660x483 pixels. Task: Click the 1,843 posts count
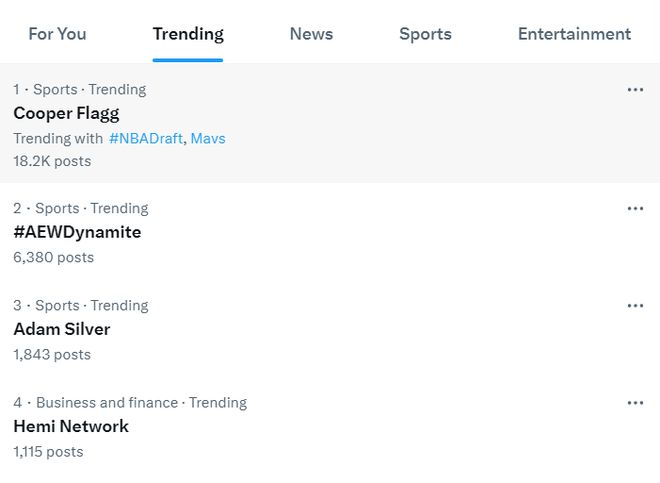52,354
